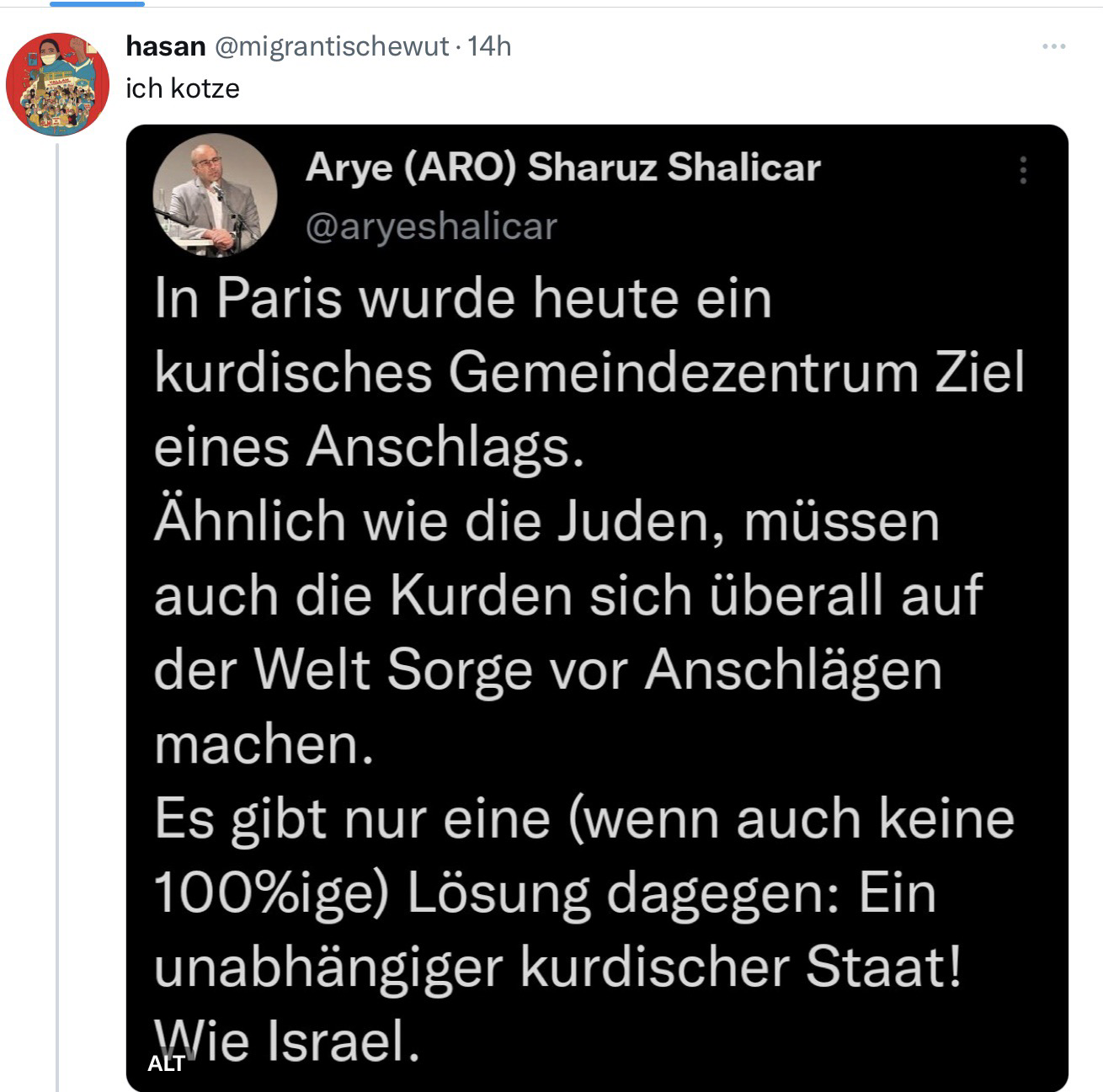Open the tweet via 14h timestamp
The height and width of the screenshot is (1092, 1103).
tap(489, 46)
